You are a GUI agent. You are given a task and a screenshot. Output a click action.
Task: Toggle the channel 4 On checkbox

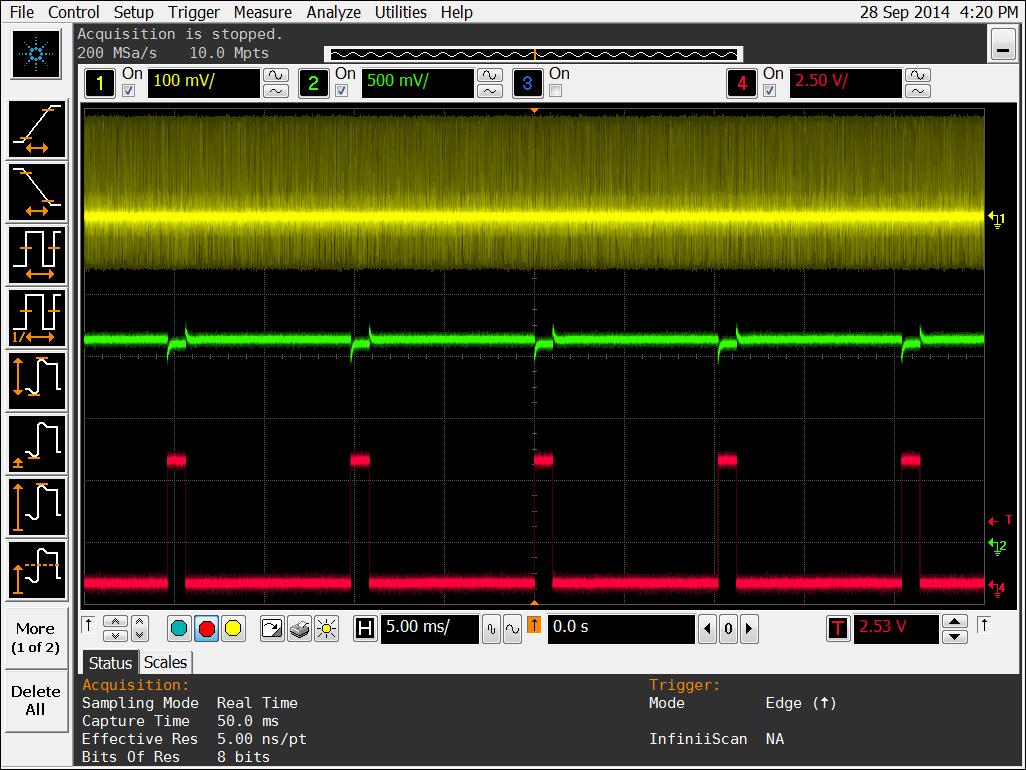point(769,91)
